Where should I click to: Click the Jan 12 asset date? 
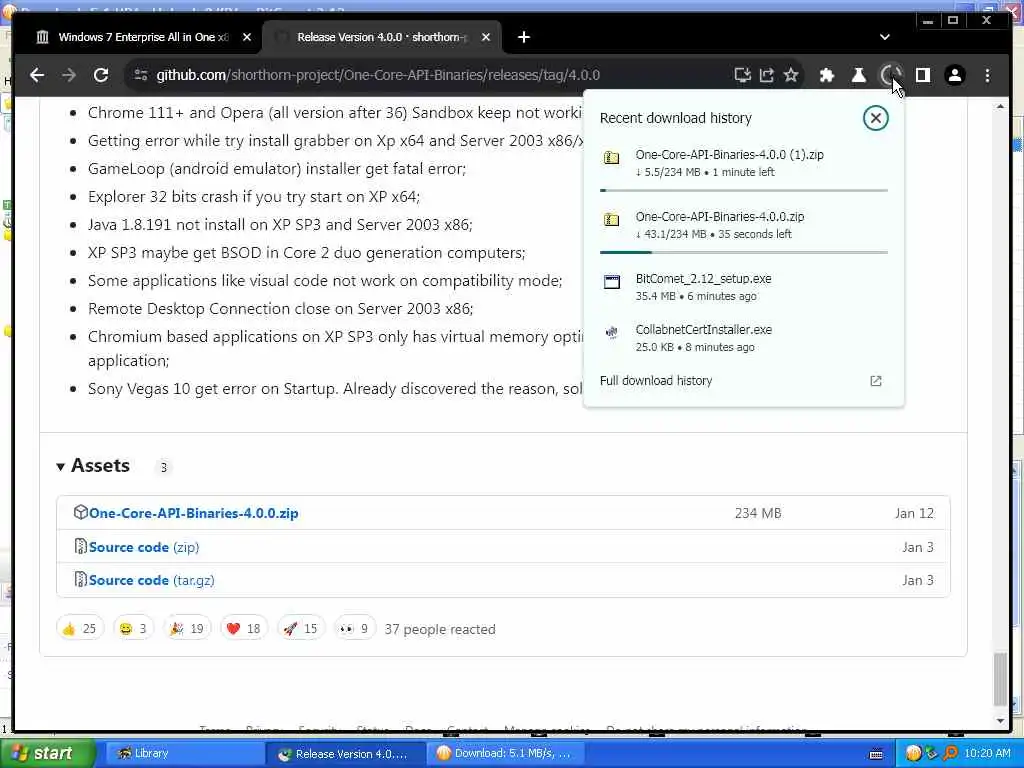(x=914, y=513)
